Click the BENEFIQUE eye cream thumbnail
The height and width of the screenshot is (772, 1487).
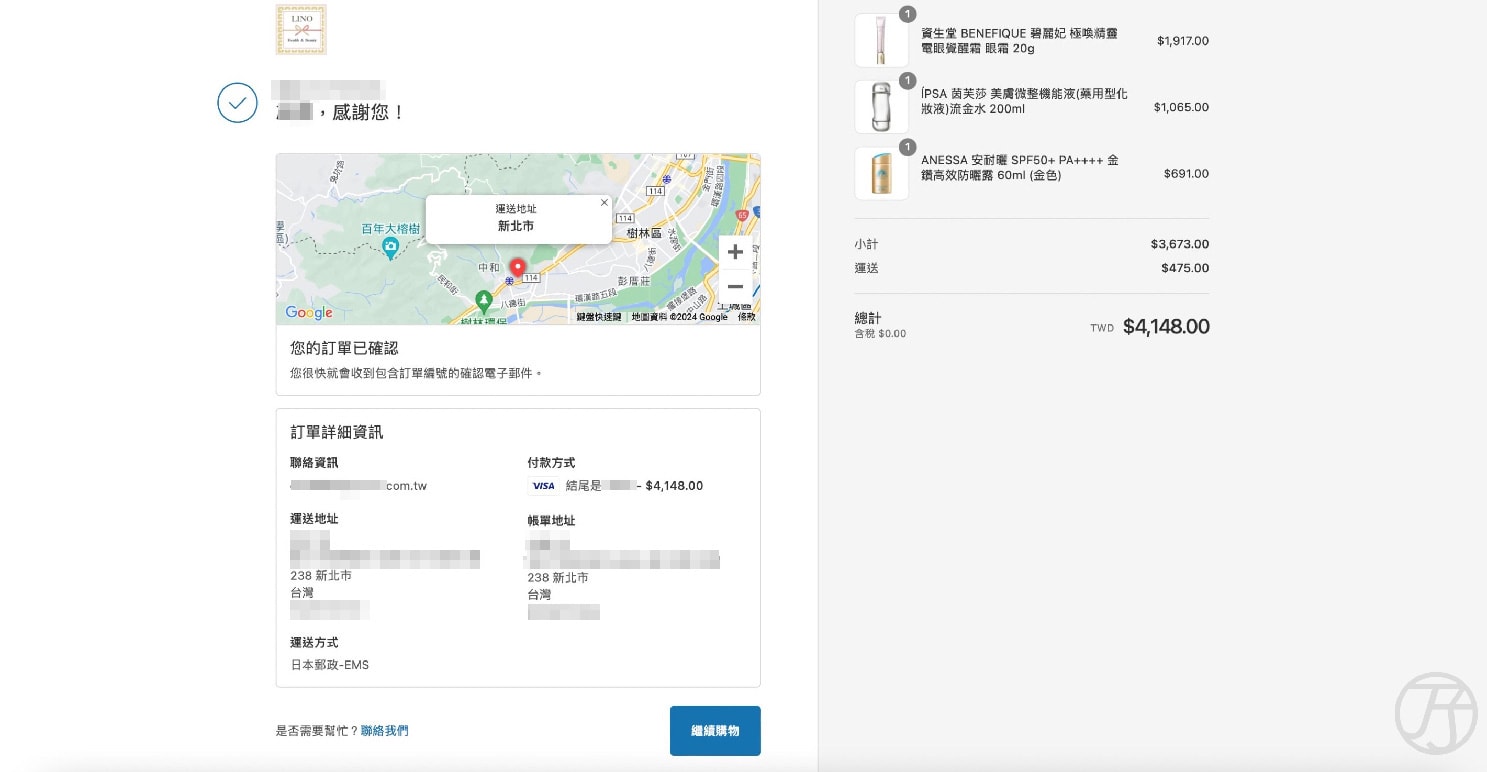tap(882, 41)
